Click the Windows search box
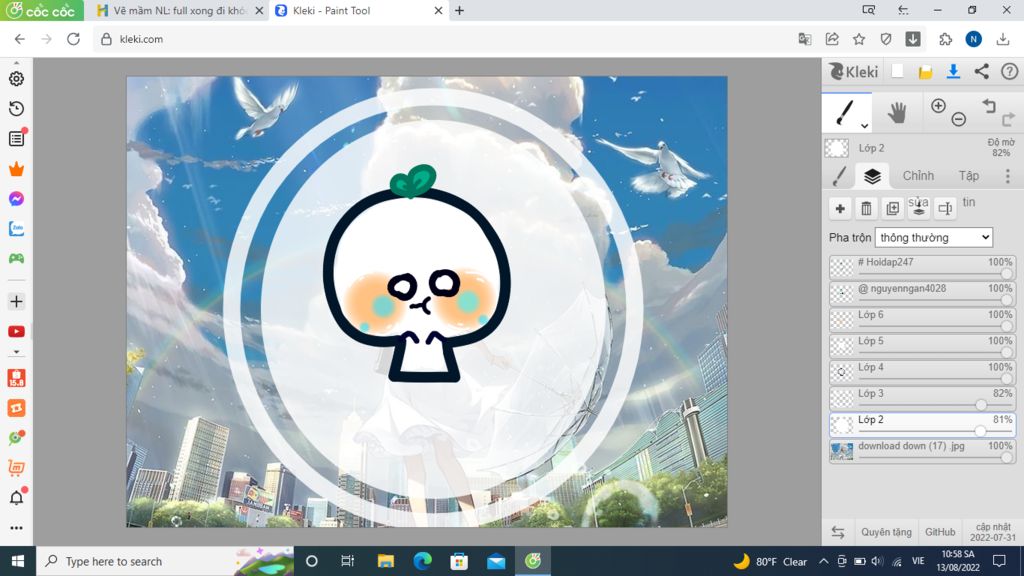 click(165, 562)
